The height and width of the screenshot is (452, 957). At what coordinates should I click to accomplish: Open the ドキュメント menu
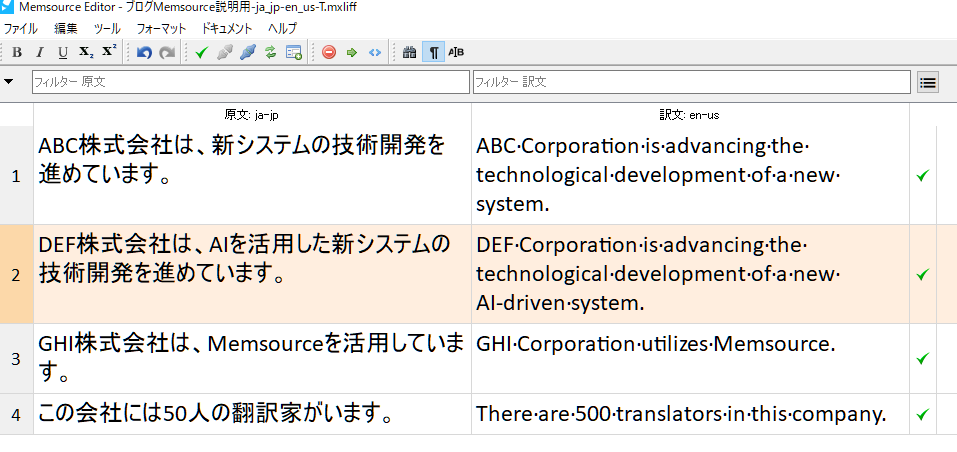click(226, 29)
